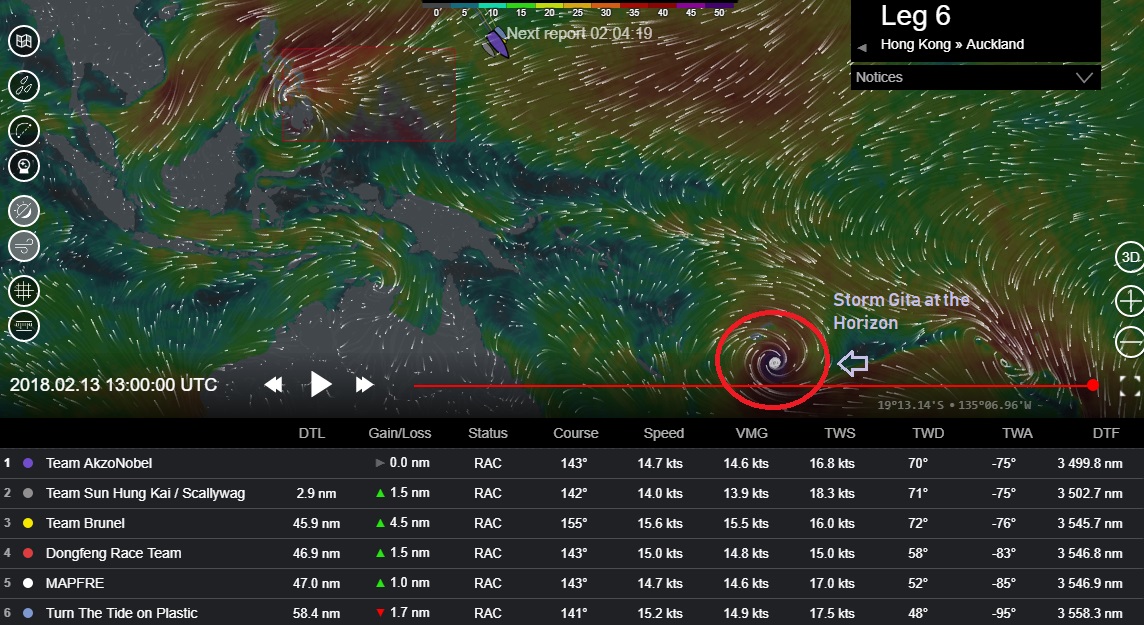Viewport: 1144px width, 625px height.
Task: Select Team AkzoNobel in leaderboard
Action: (x=99, y=463)
